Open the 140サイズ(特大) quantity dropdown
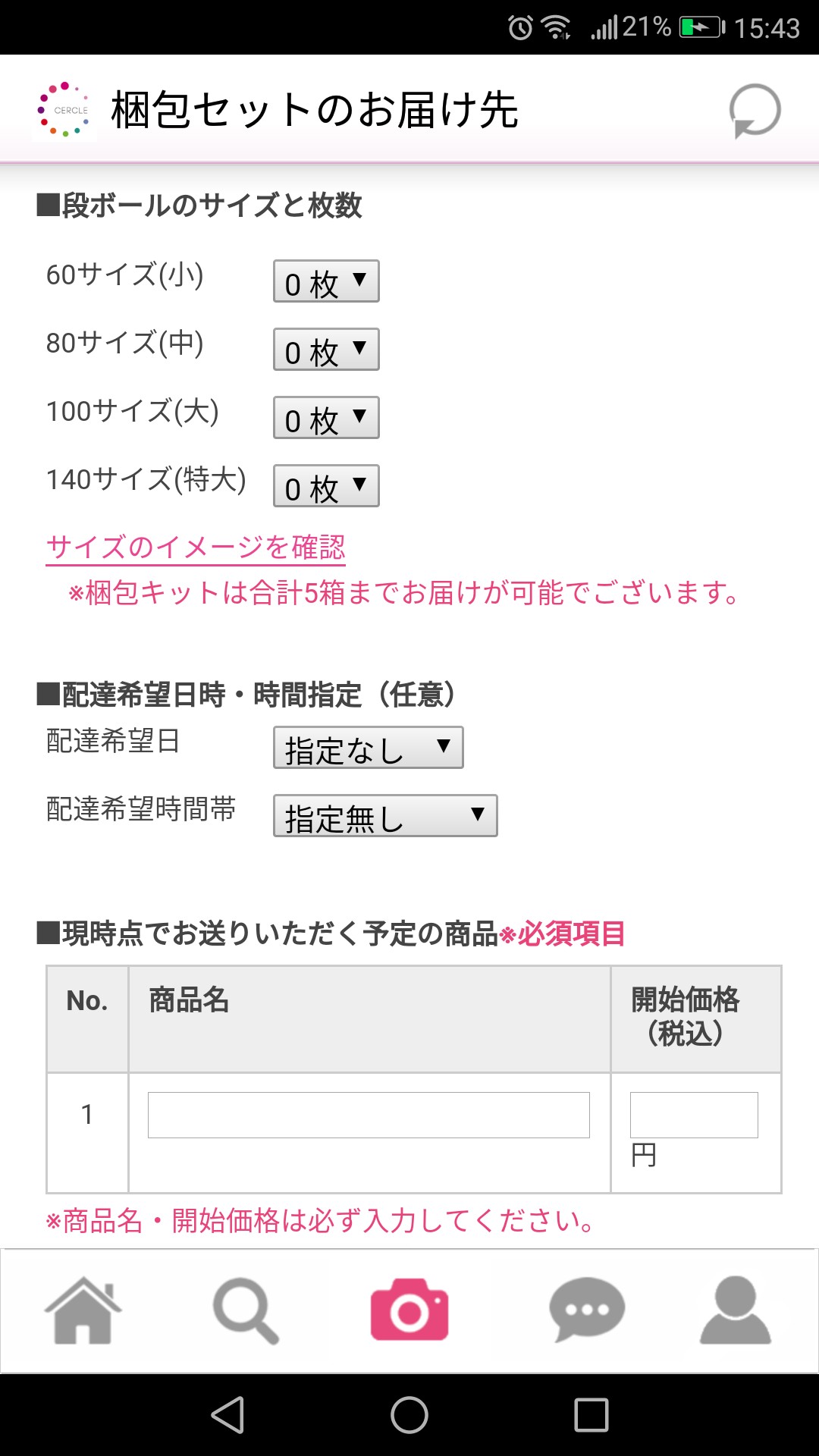This screenshot has width=819, height=1456. click(x=326, y=486)
